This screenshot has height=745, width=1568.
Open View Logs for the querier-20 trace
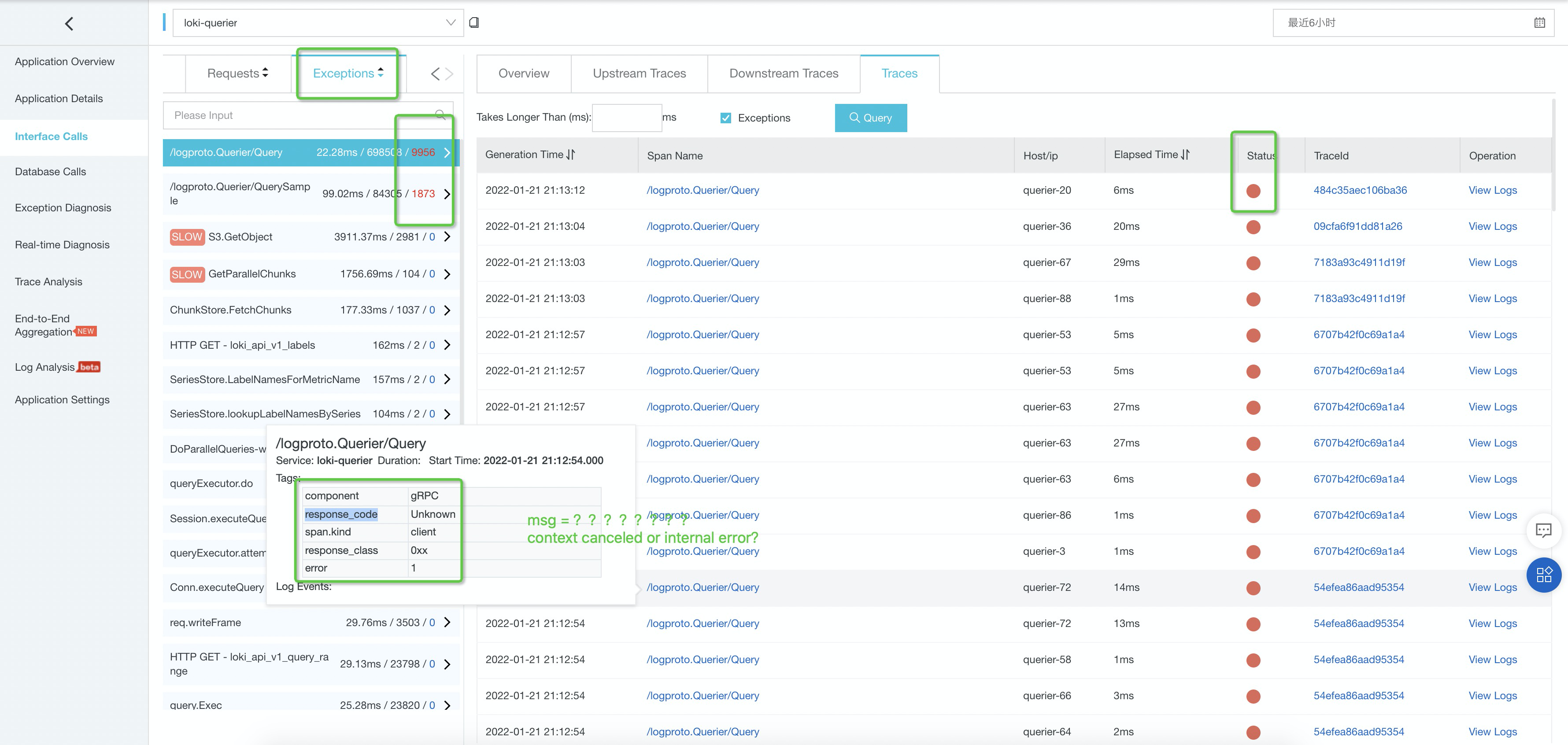click(1493, 190)
